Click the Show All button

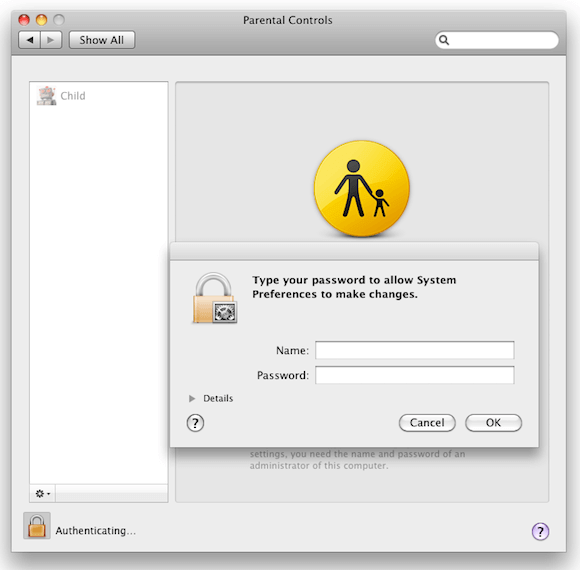click(x=102, y=40)
